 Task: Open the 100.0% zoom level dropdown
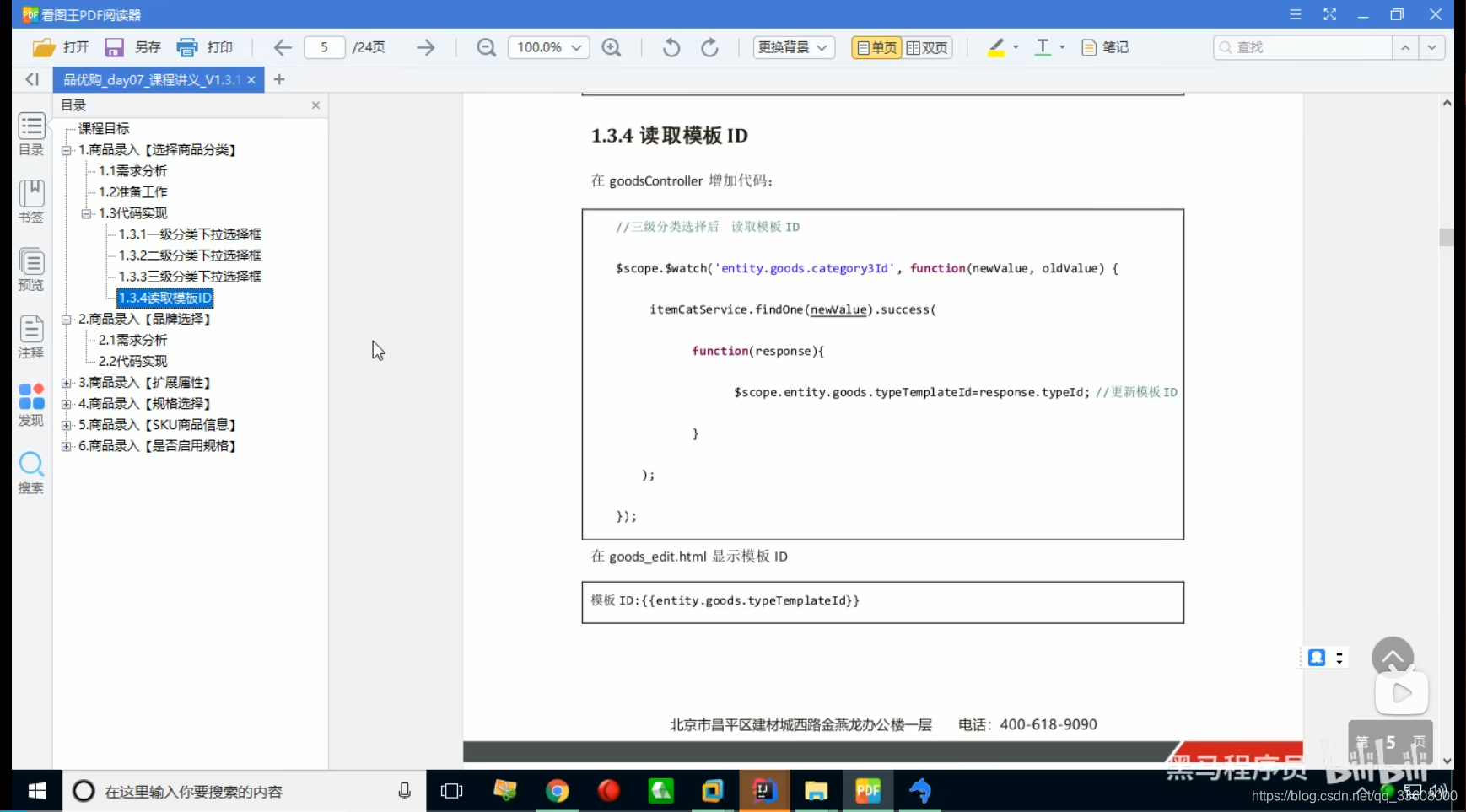tap(548, 47)
